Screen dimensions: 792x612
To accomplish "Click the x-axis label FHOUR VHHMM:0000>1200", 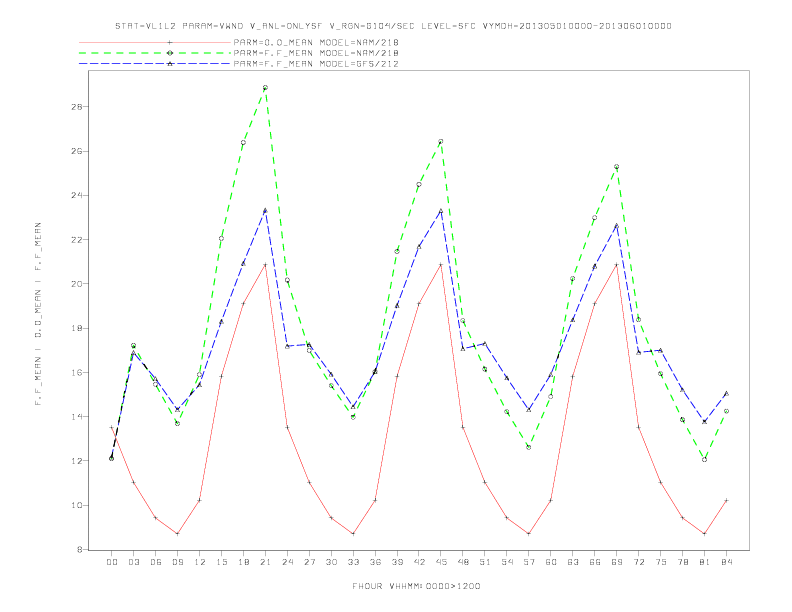I will click(x=416, y=586).
